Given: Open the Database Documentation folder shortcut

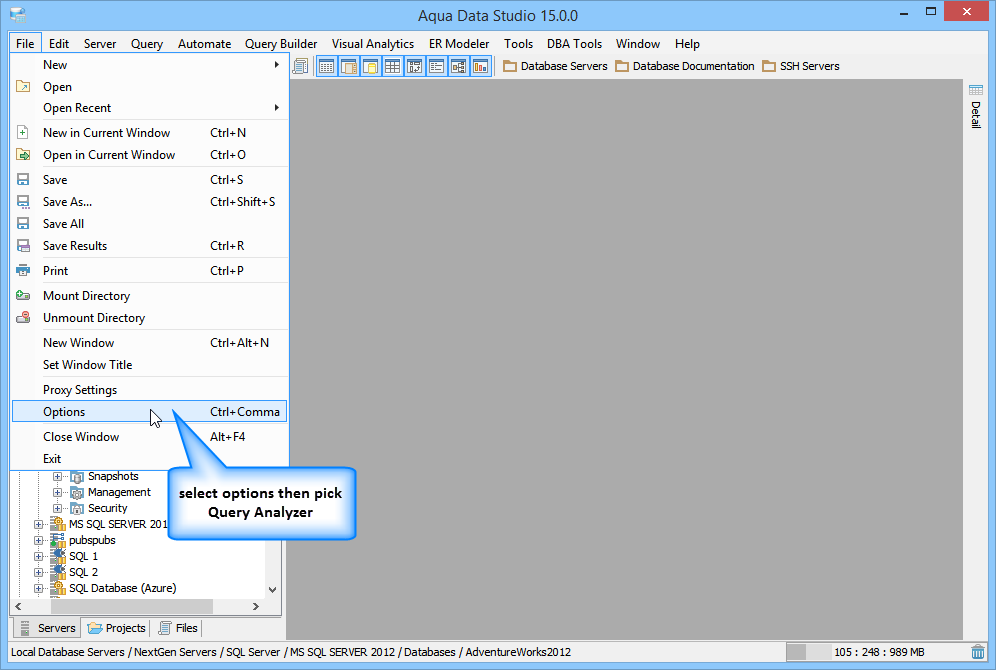Looking at the screenshot, I should (x=685, y=66).
